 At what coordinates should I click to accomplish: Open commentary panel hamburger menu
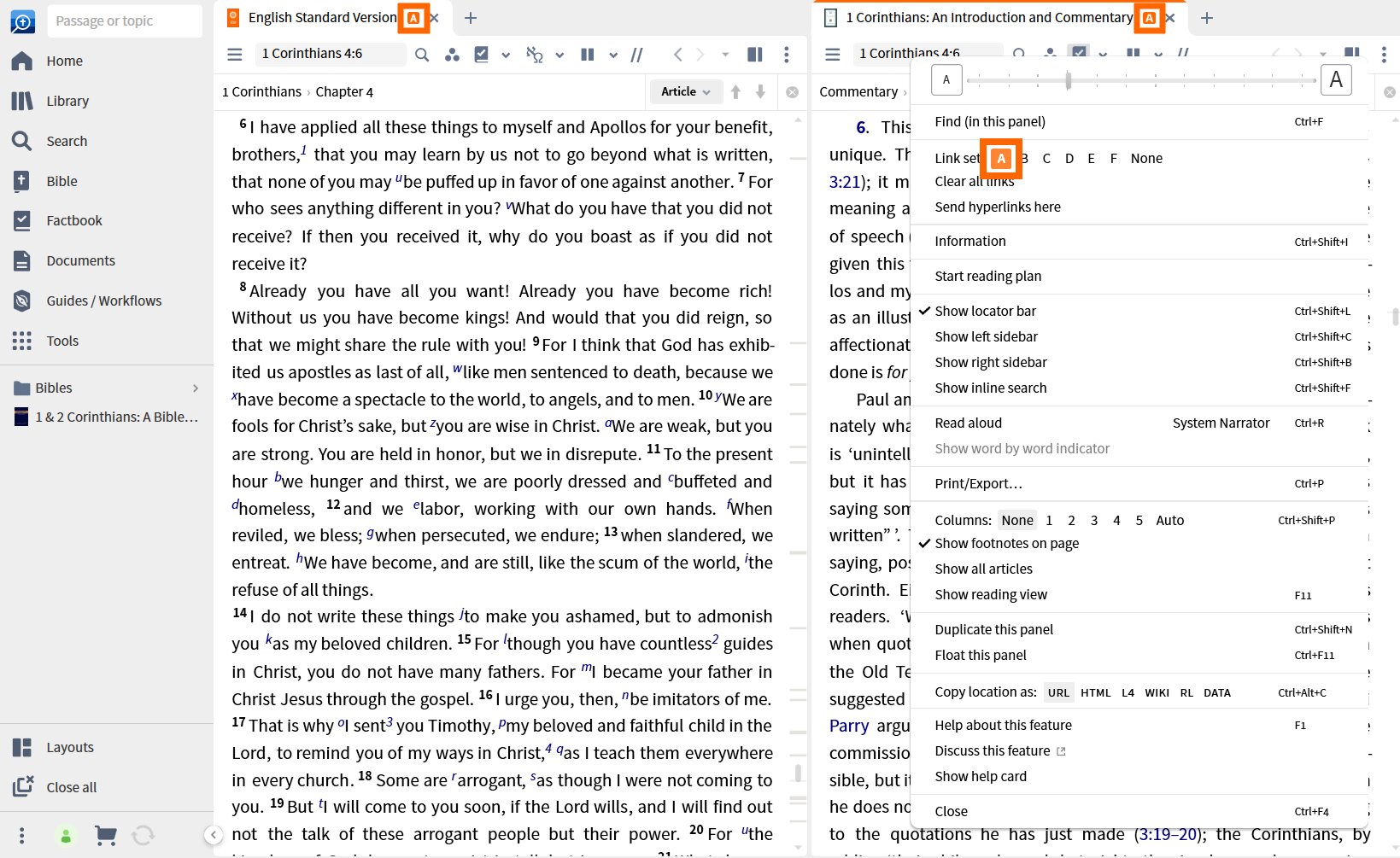[x=833, y=54]
